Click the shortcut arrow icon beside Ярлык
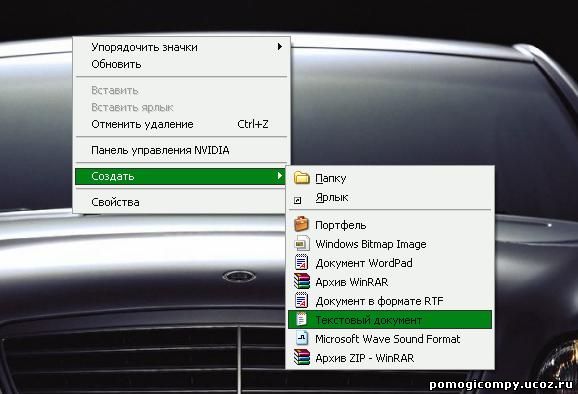The width and height of the screenshot is (578, 394). click(297, 200)
